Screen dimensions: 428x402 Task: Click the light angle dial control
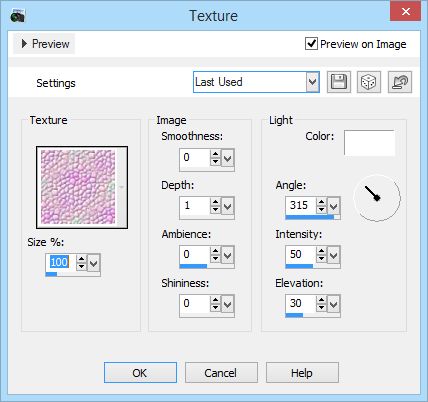tap(377, 198)
